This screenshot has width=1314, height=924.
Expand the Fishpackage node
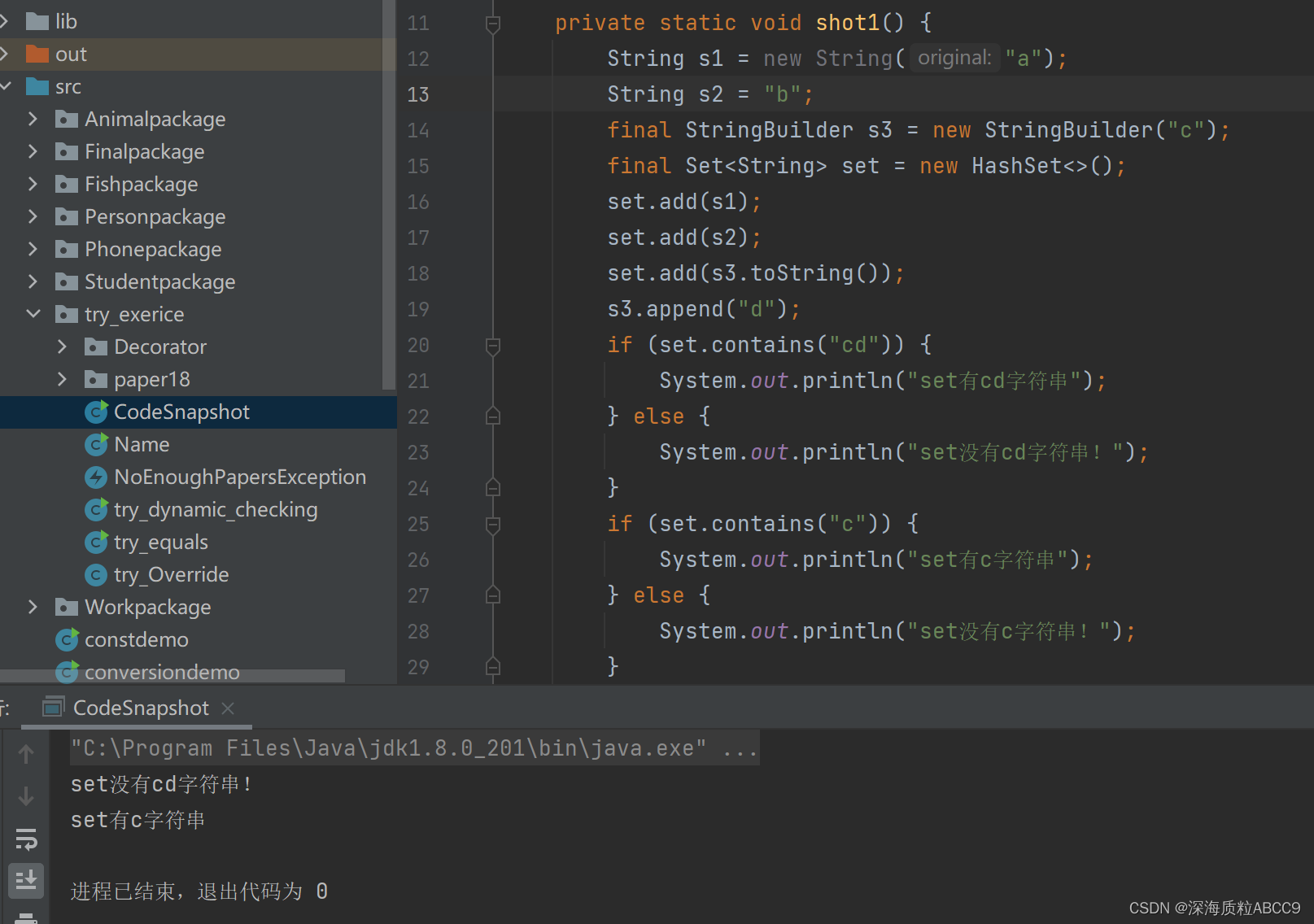(33, 184)
